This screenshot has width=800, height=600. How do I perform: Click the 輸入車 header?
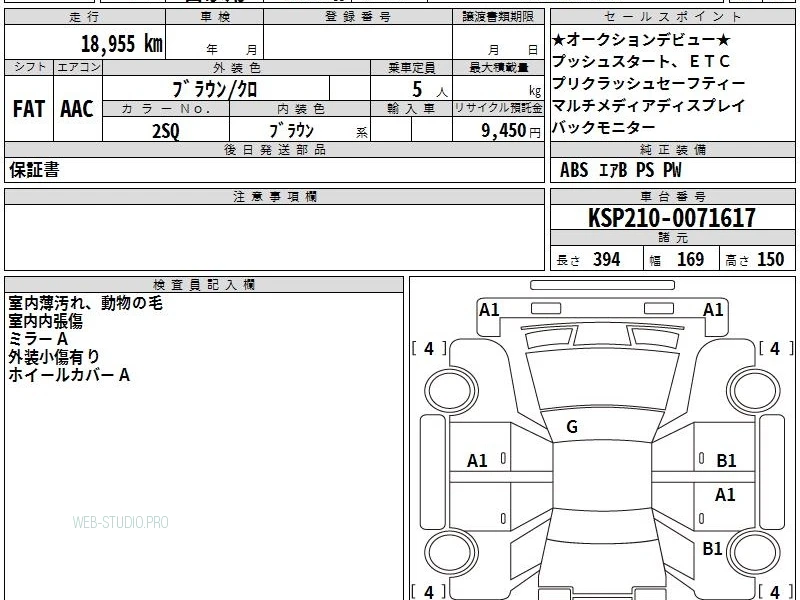tap(411, 109)
